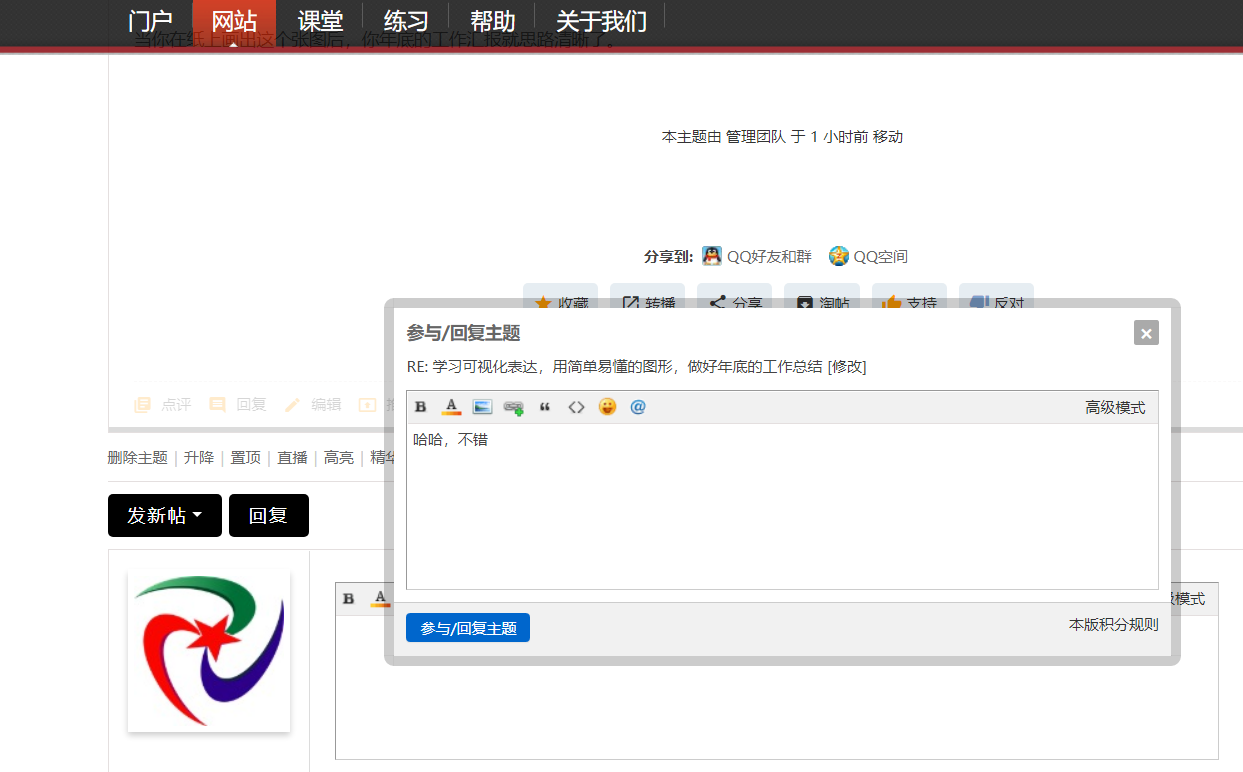Open the 发新帖 dropdown
Screen dimensions: 1243x772
tap(164, 515)
